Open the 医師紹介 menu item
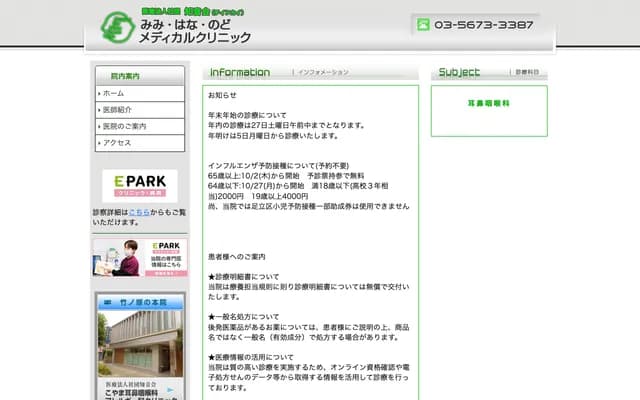 [140, 110]
